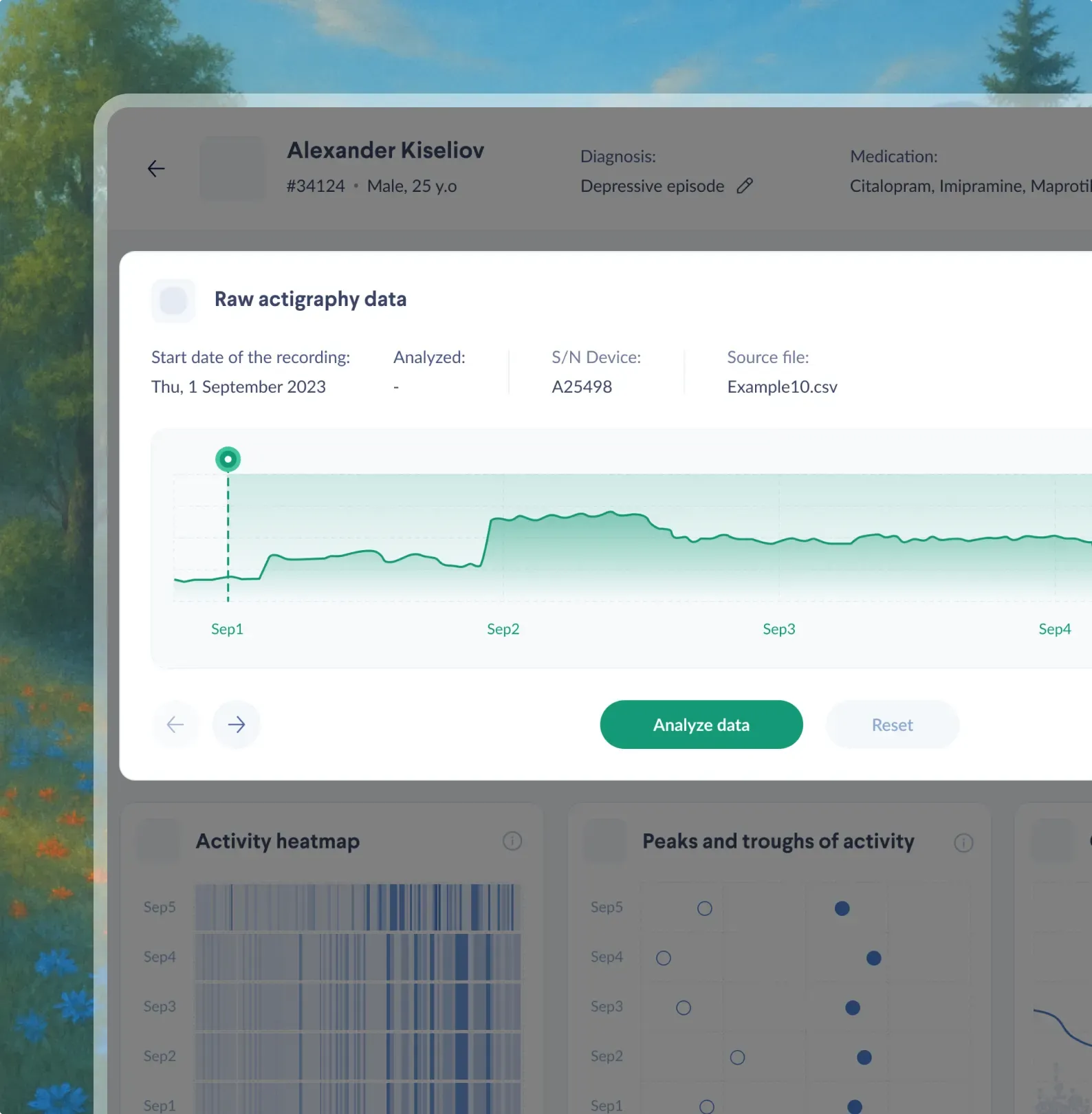Show info for Peaks and troughs
Viewport: 1092px width, 1114px height.
click(963, 842)
